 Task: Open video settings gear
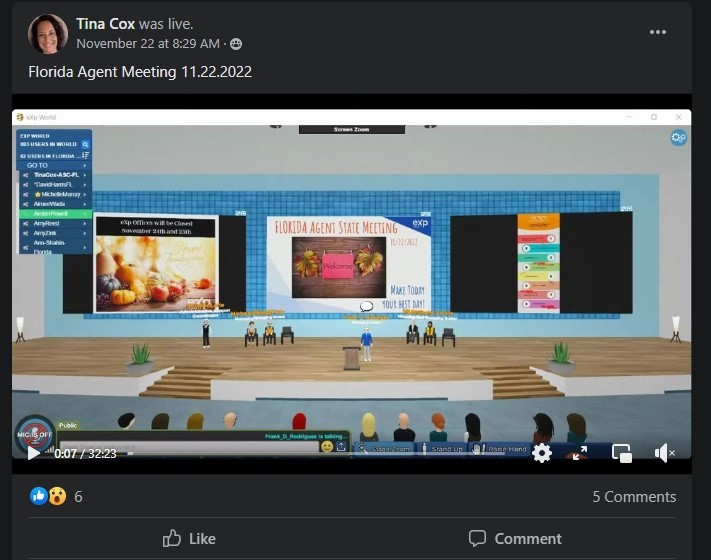point(541,453)
